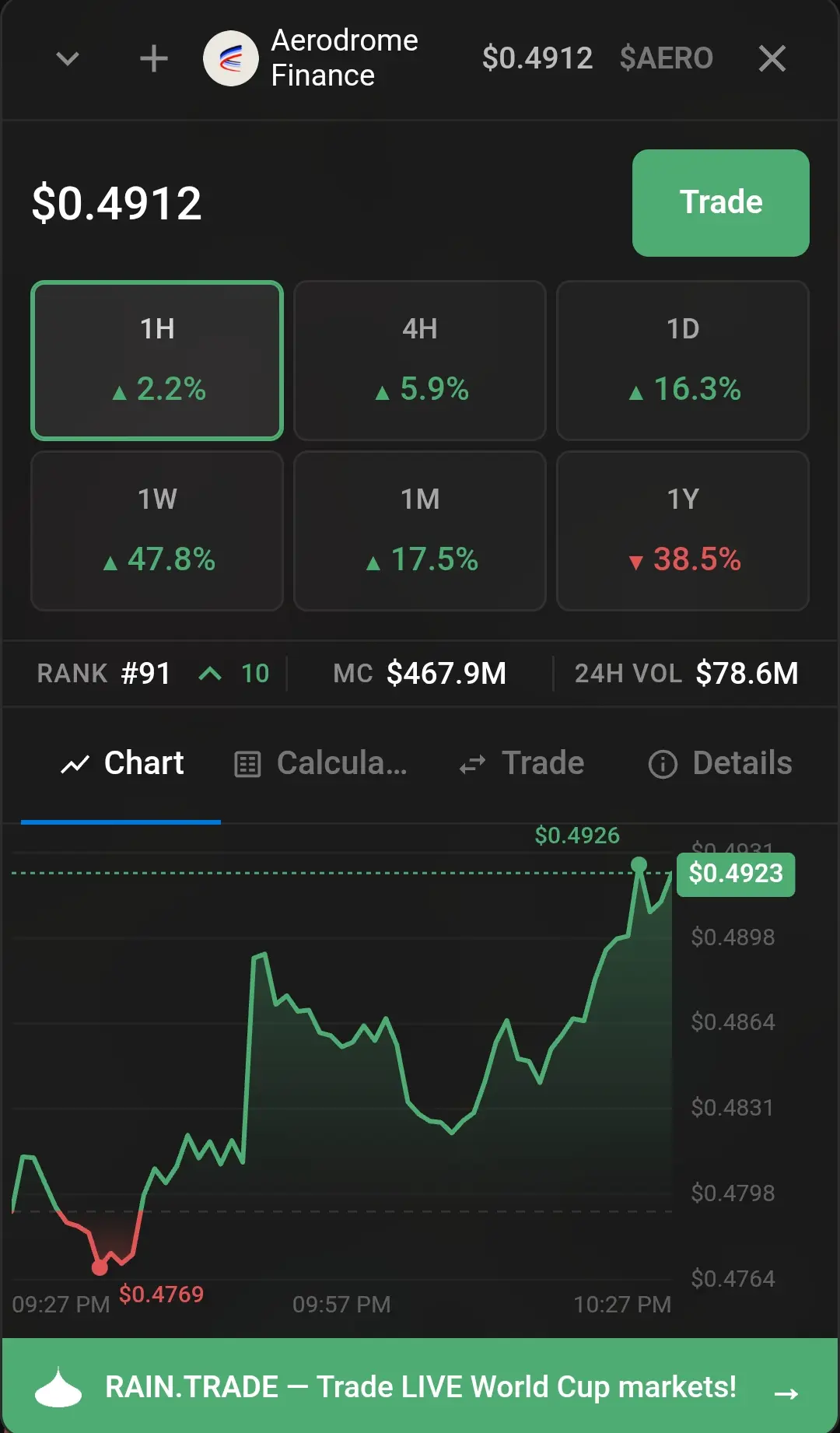Click the green Trade button

pos(721,203)
